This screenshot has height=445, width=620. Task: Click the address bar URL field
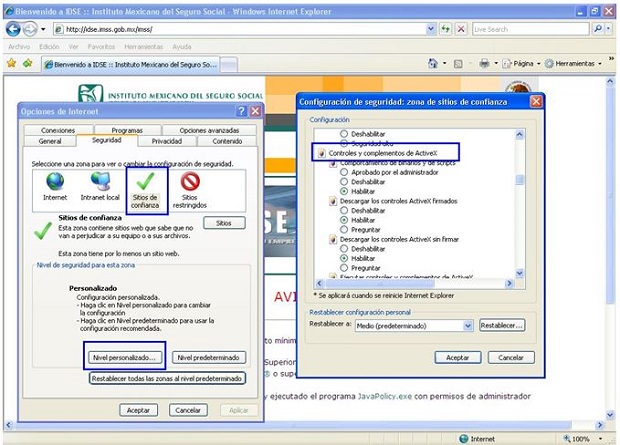[240, 29]
